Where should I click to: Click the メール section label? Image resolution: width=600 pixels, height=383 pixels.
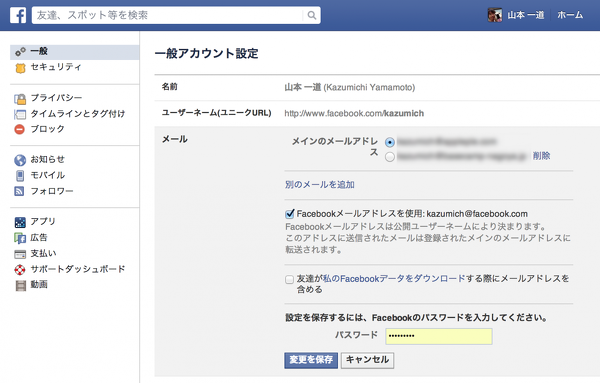click(x=174, y=139)
